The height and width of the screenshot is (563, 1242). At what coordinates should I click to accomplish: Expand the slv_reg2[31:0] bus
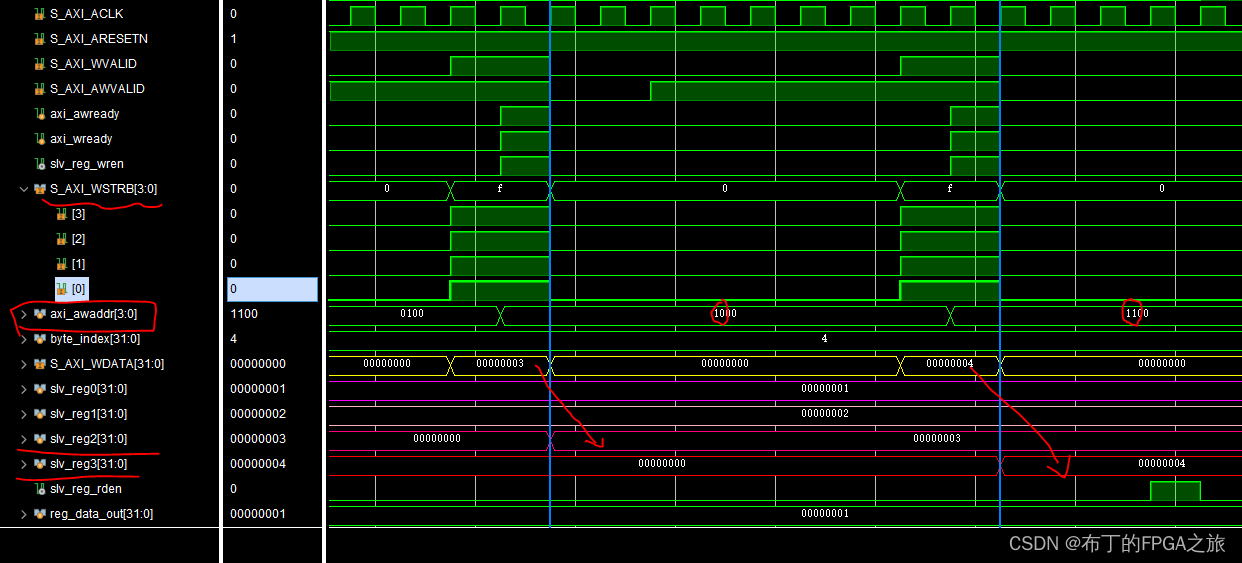click(x=24, y=439)
